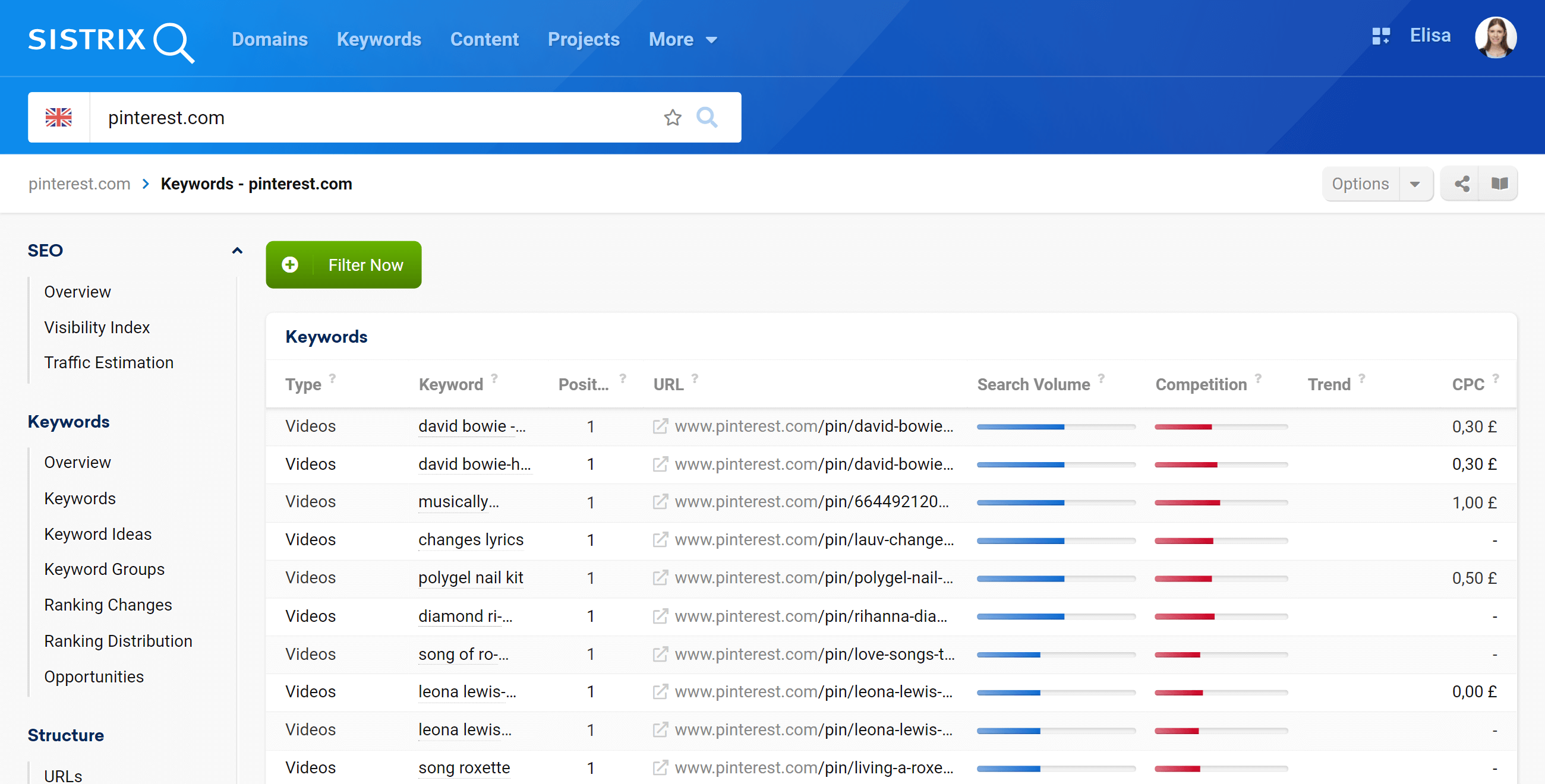1545x784 pixels.
Task: Expand the More menu in top navigation
Action: click(683, 40)
